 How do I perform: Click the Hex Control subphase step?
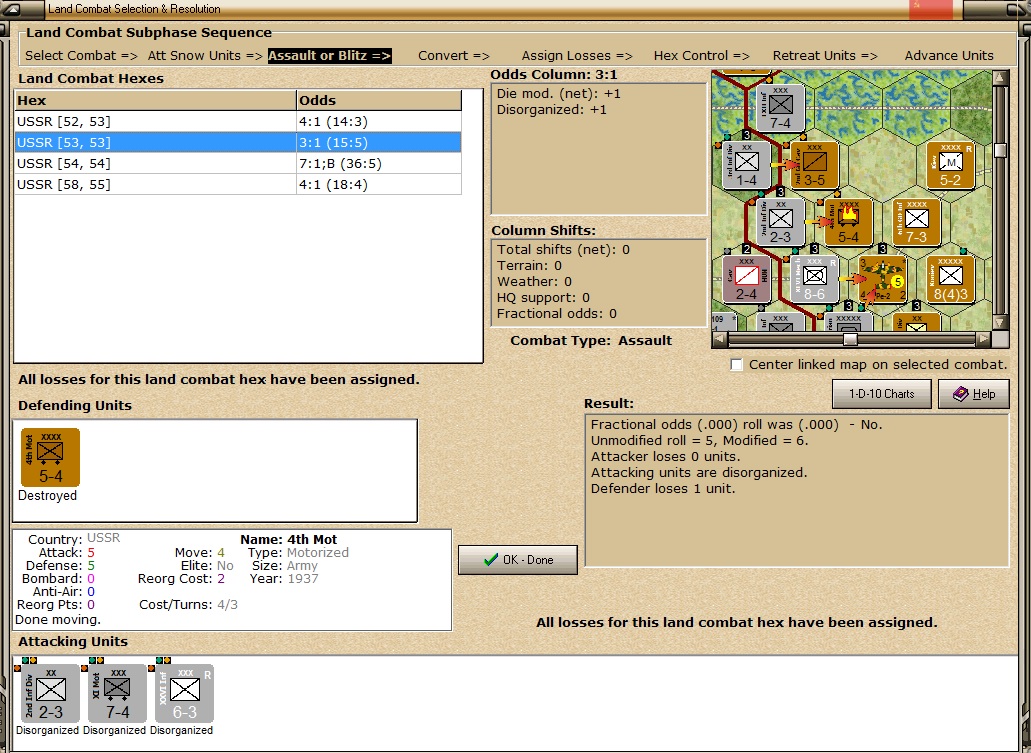[702, 56]
